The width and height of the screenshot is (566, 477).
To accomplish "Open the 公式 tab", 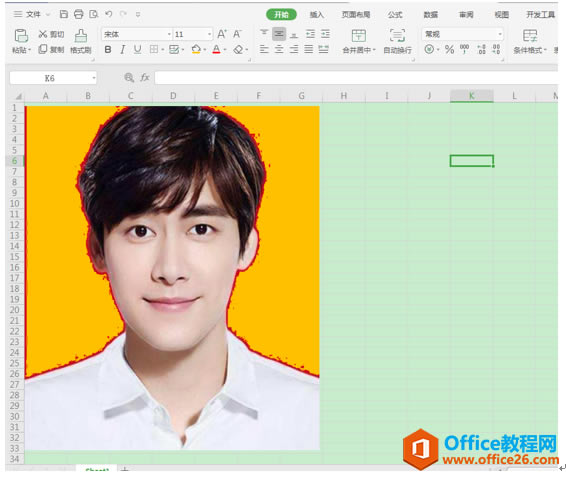I will (395, 14).
